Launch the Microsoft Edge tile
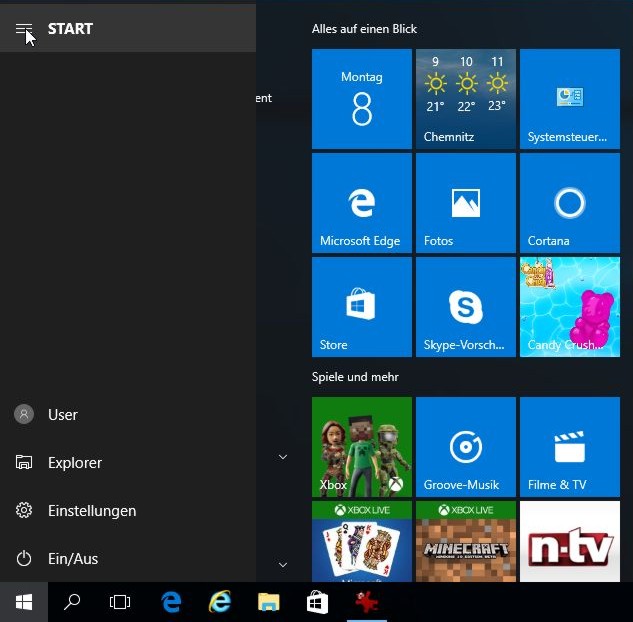This screenshot has width=633, height=622. point(362,203)
